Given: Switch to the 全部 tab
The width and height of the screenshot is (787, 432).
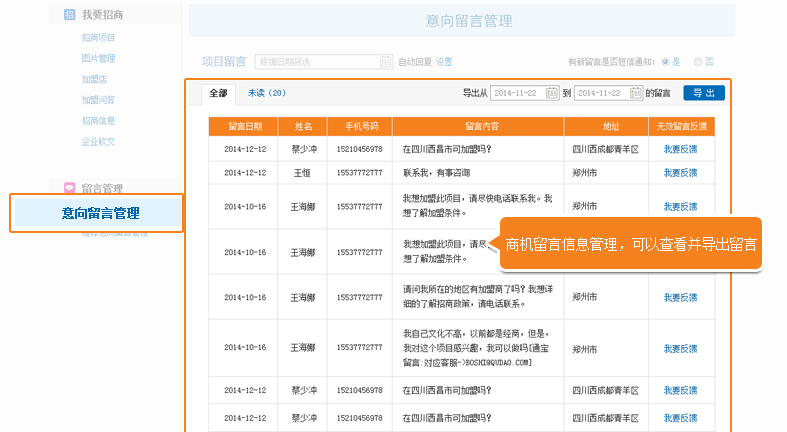Looking at the screenshot, I should tap(218, 93).
